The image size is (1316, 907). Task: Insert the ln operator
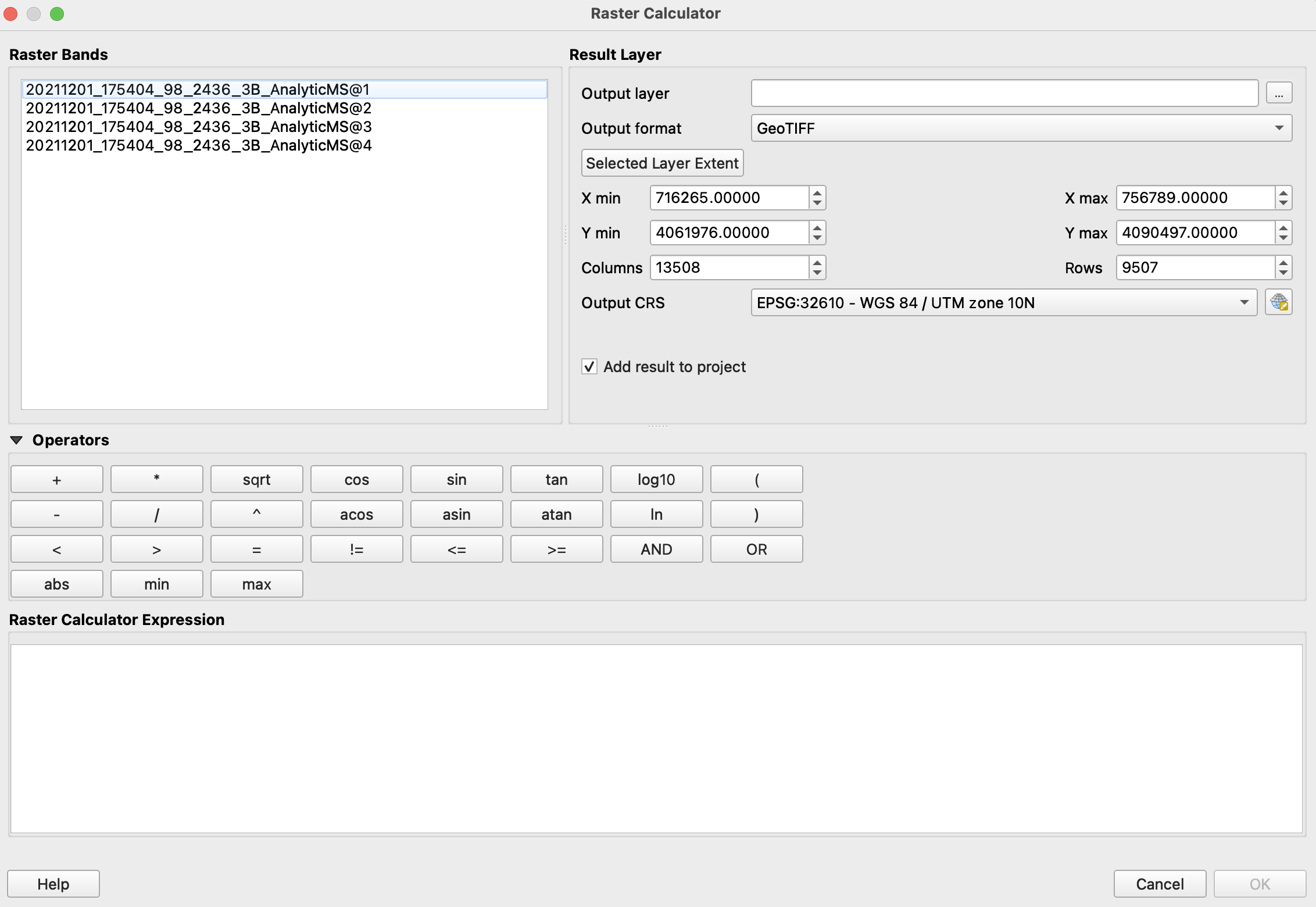(x=657, y=514)
